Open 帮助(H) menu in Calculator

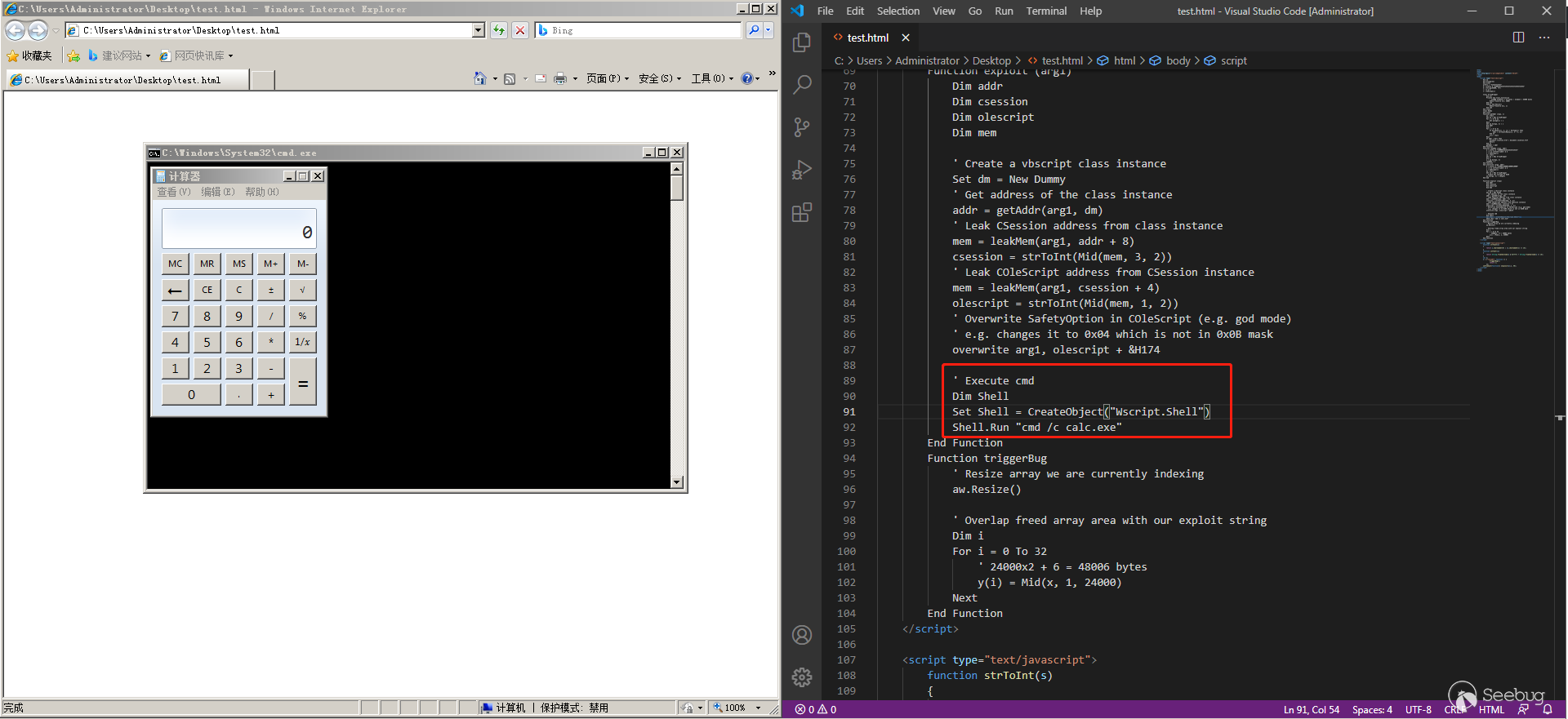[x=262, y=192]
